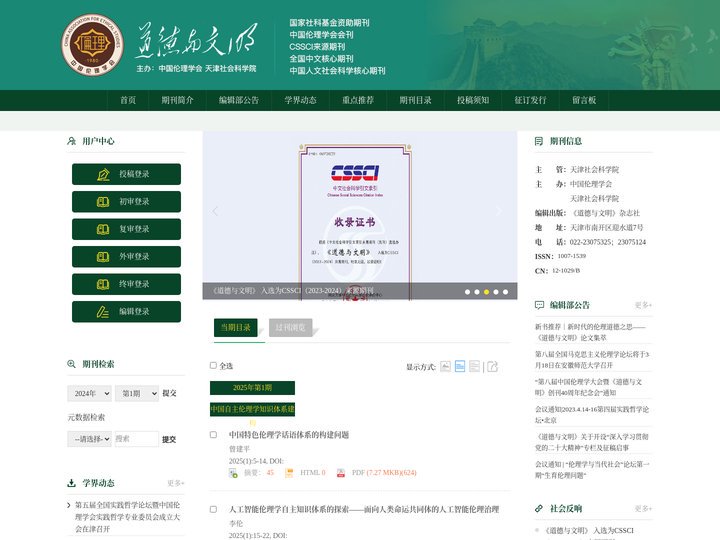Click edit icon on 编辑登录

coord(103,312)
